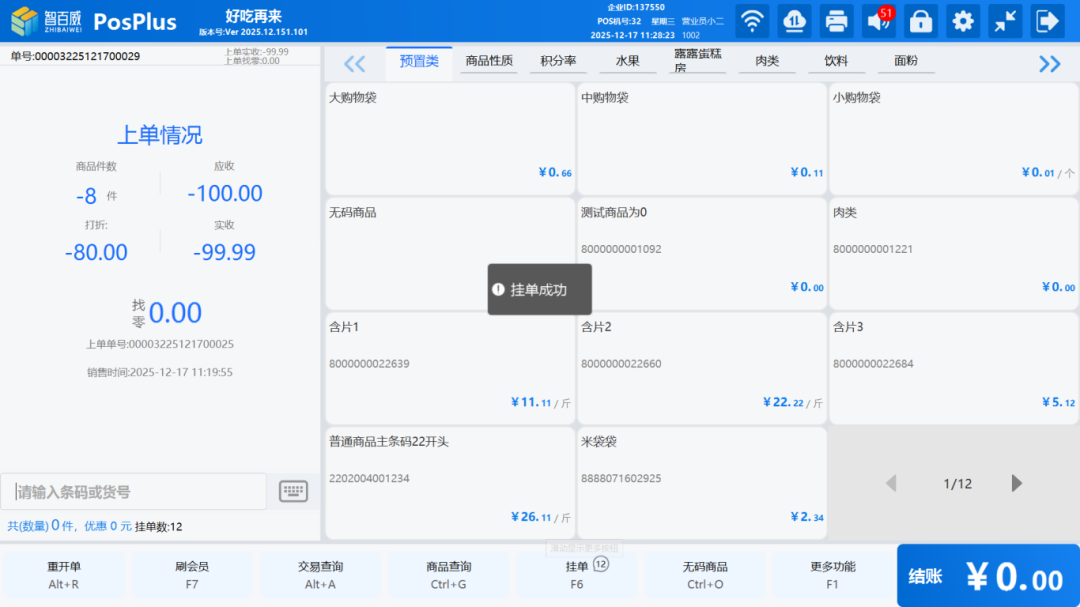Add 大购物袋 product tile to order
Screen dimensions: 1080x607
450,138
